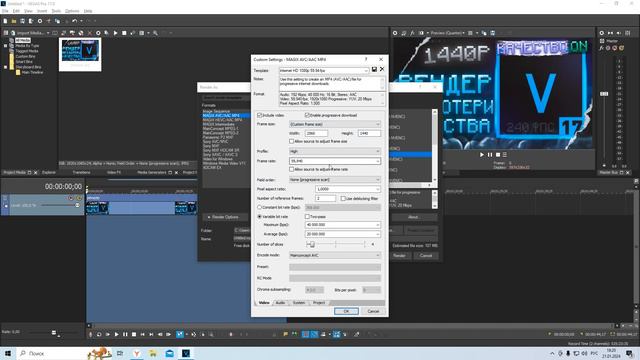Open Yandex browser from the taskbar

pyautogui.click(x=136, y=353)
